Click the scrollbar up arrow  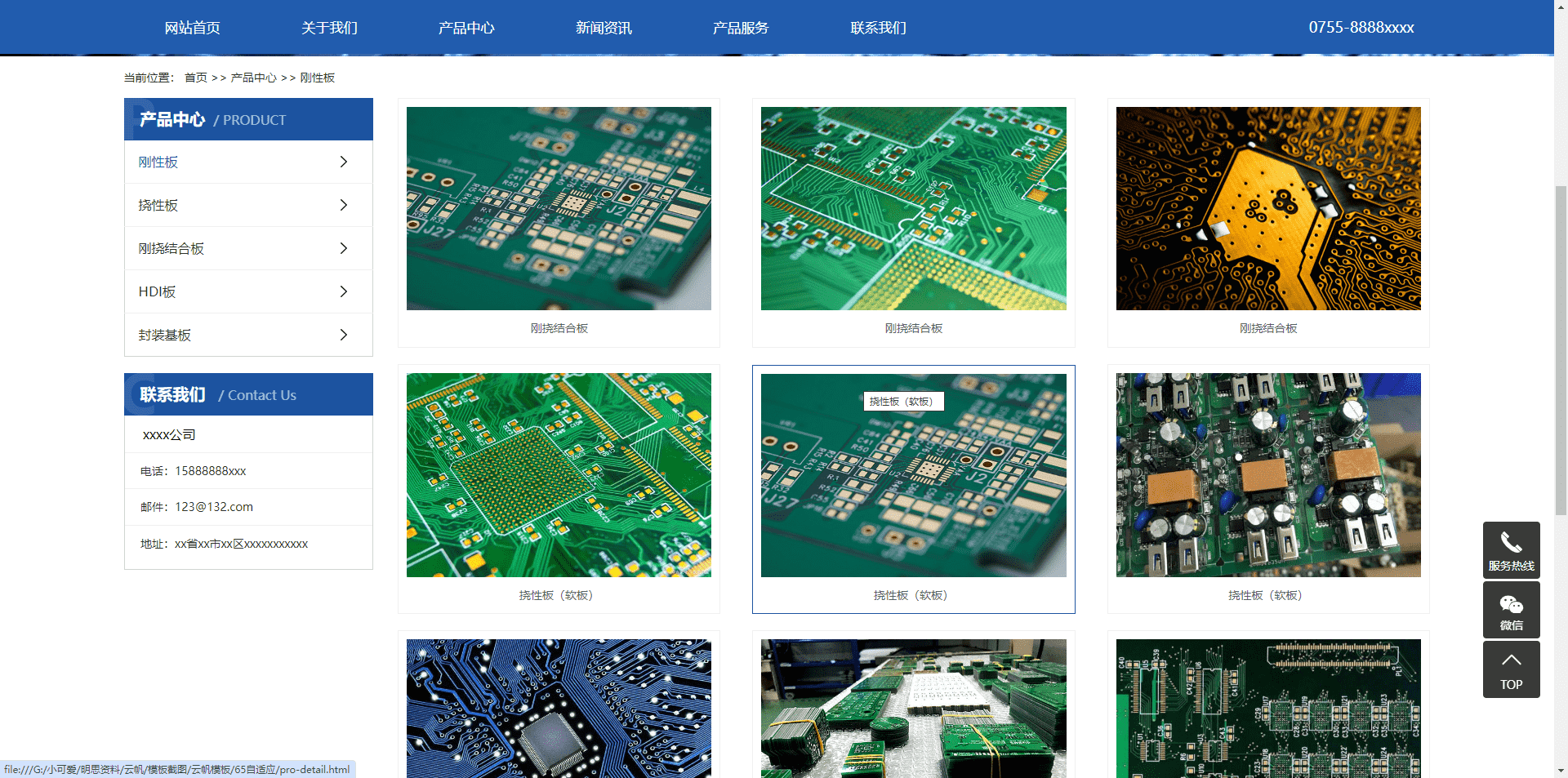(x=1561, y=6)
